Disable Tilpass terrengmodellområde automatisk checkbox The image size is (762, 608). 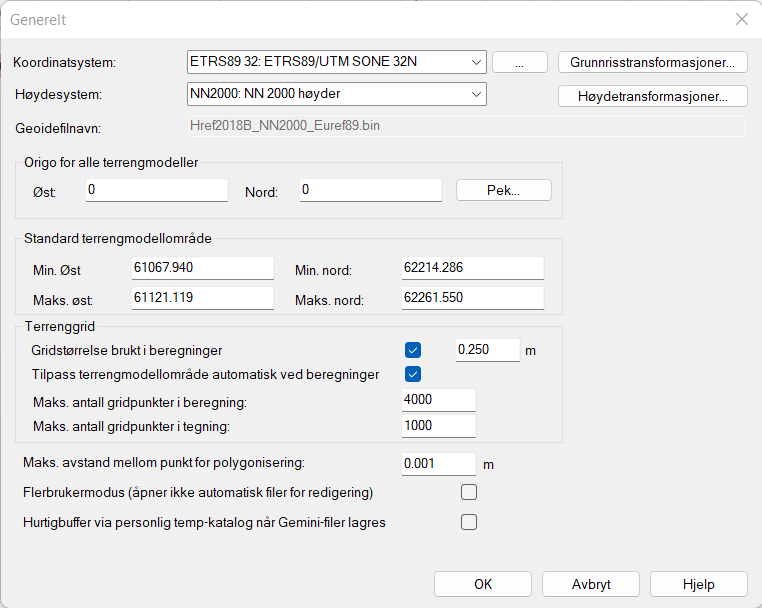[x=413, y=374]
